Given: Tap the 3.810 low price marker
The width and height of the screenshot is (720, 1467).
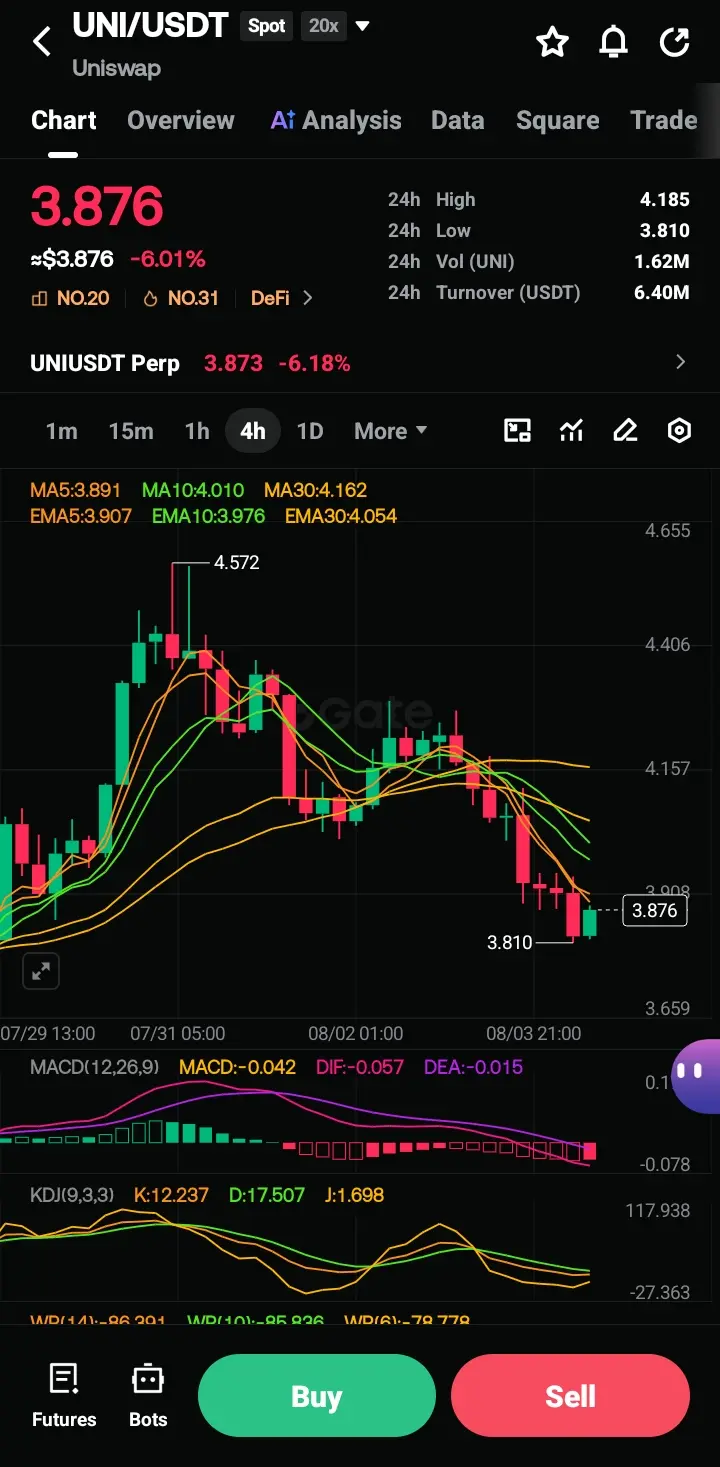Looking at the screenshot, I should coord(510,942).
